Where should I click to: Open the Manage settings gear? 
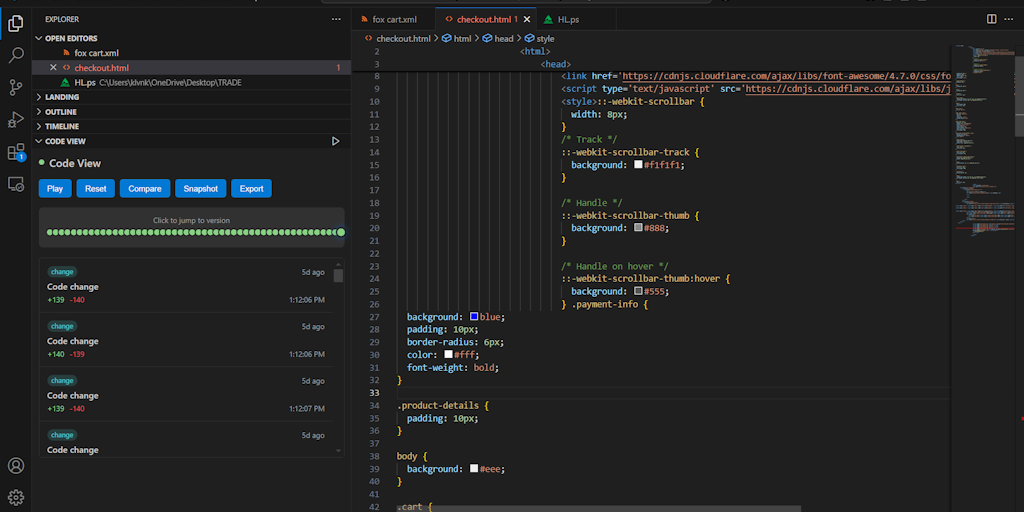tap(16, 497)
